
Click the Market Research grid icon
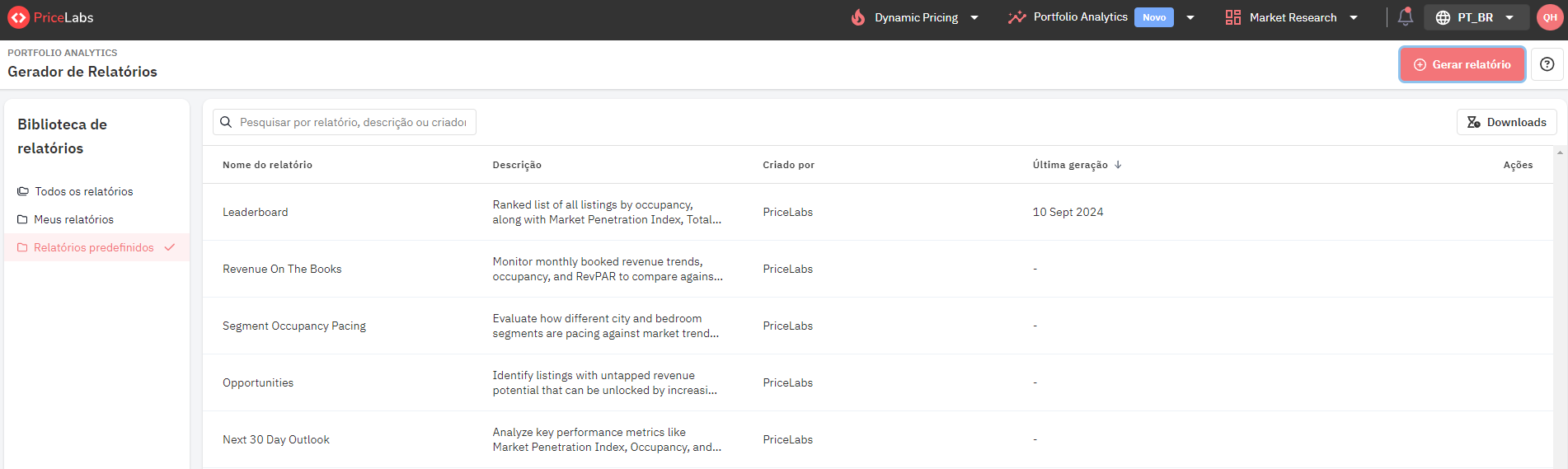point(1233,17)
